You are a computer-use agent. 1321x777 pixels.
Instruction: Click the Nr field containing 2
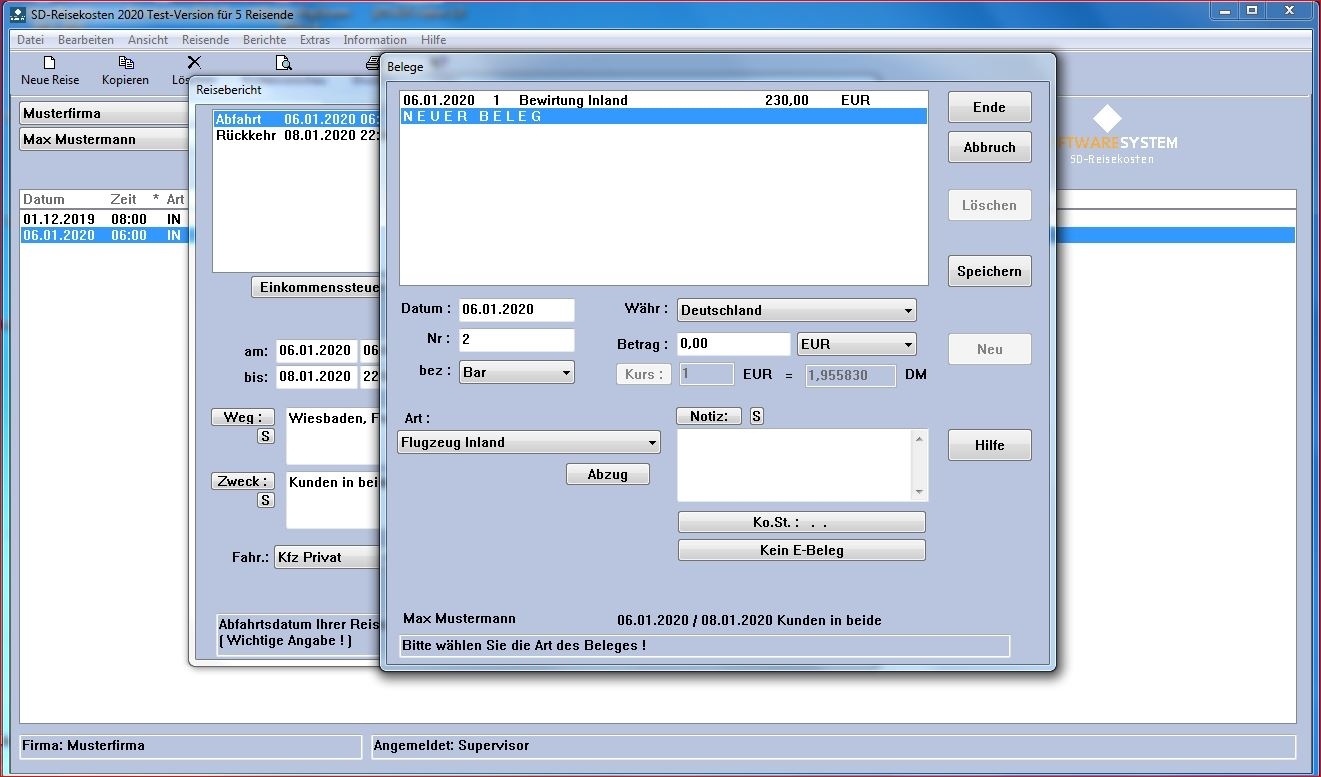click(x=517, y=340)
